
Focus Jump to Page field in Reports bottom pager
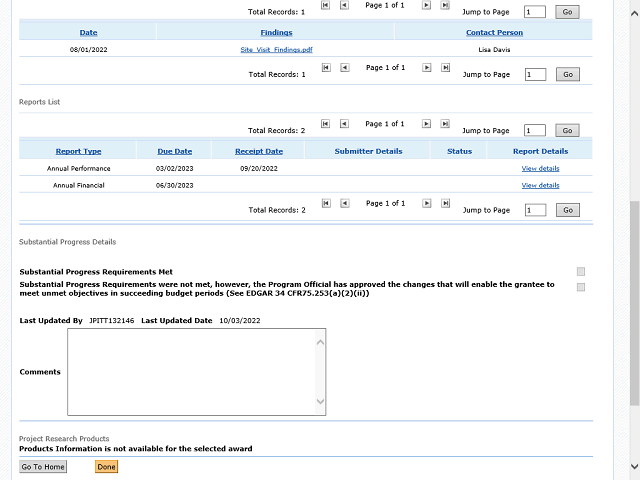tap(536, 210)
